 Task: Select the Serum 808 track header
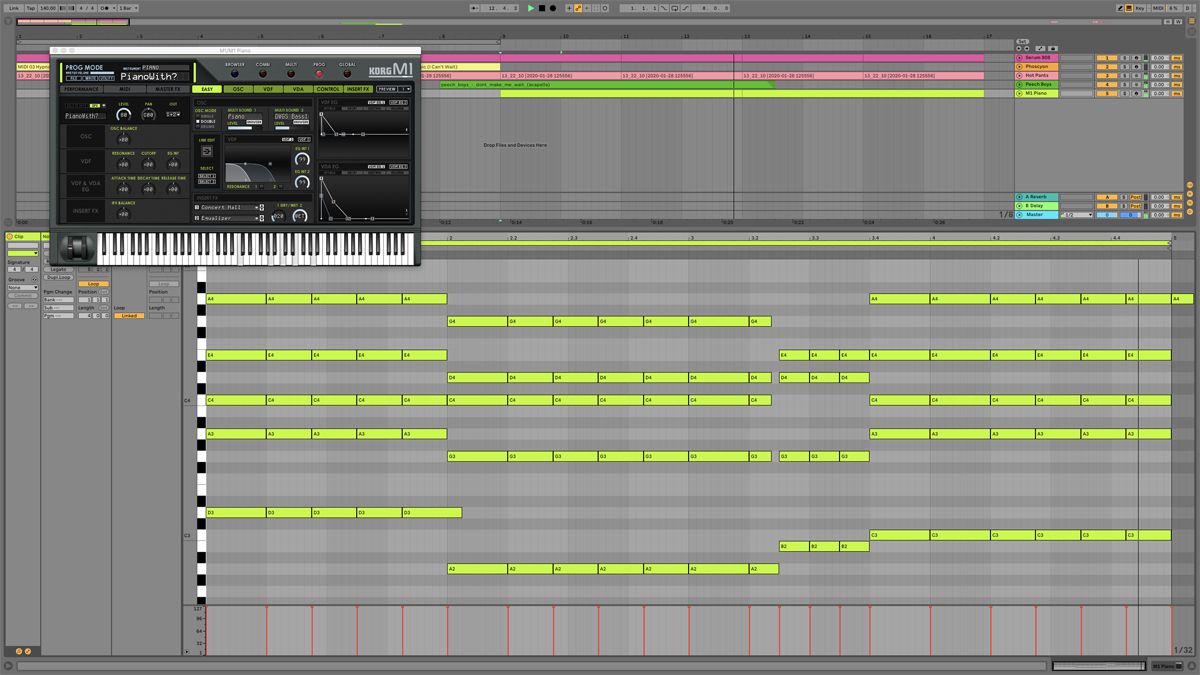pyautogui.click(x=1037, y=57)
